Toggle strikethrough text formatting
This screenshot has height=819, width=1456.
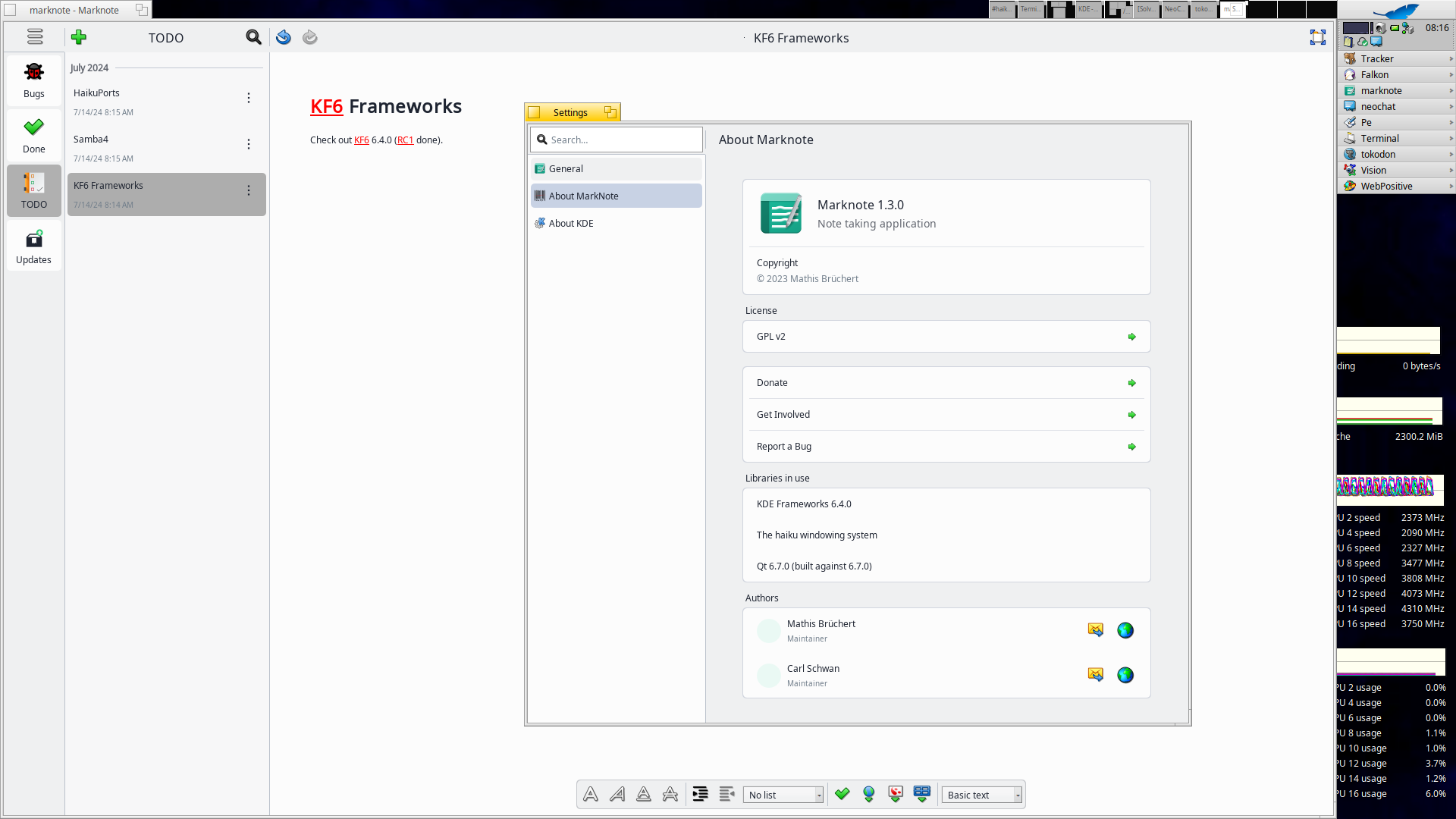coord(670,794)
